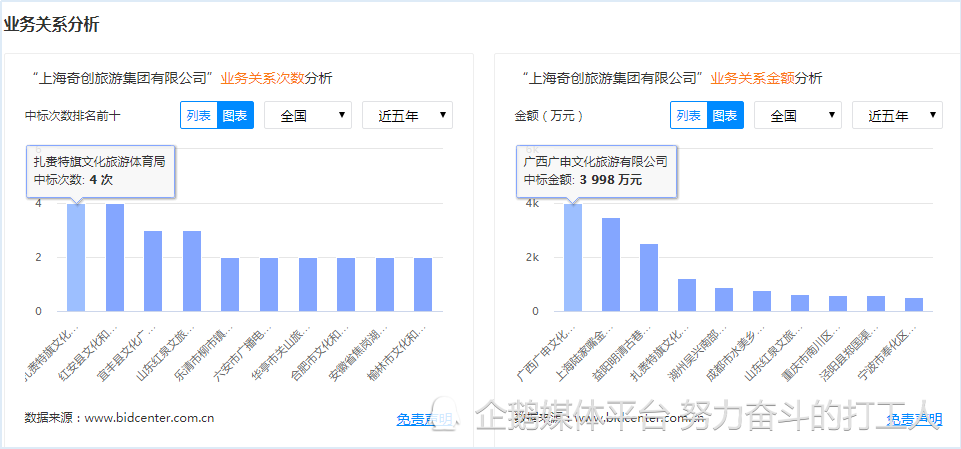Open 近五年 period dropdown in 次数 chart
The width and height of the screenshot is (961, 449).
pyautogui.click(x=407, y=115)
